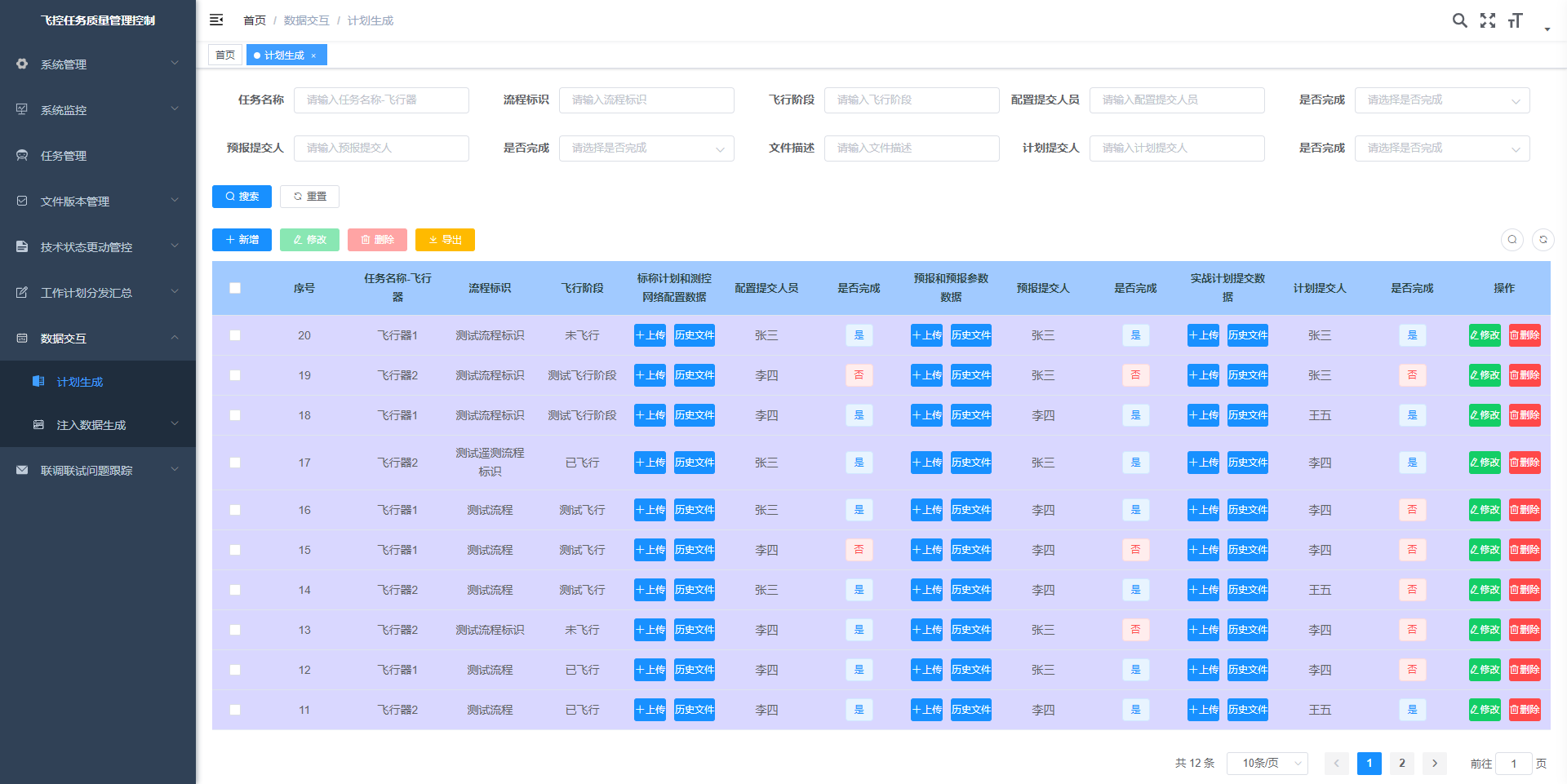Check the row with 序号 13

(x=235, y=630)
